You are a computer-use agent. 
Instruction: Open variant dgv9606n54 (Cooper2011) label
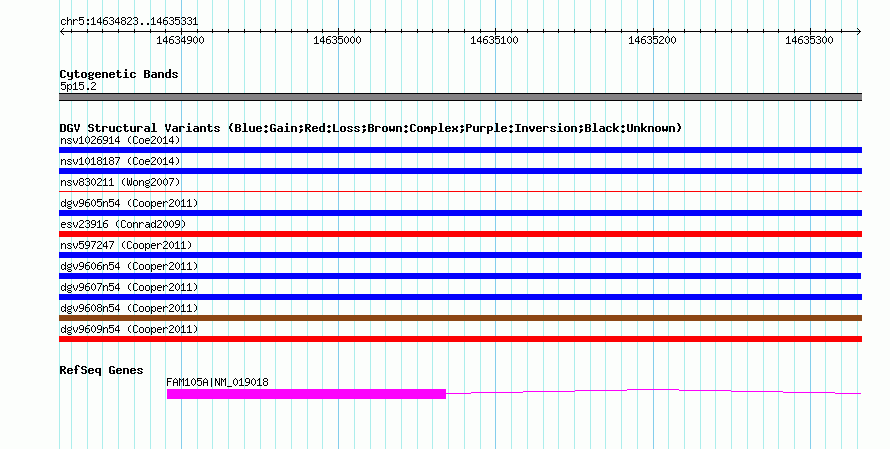point(129,266)
